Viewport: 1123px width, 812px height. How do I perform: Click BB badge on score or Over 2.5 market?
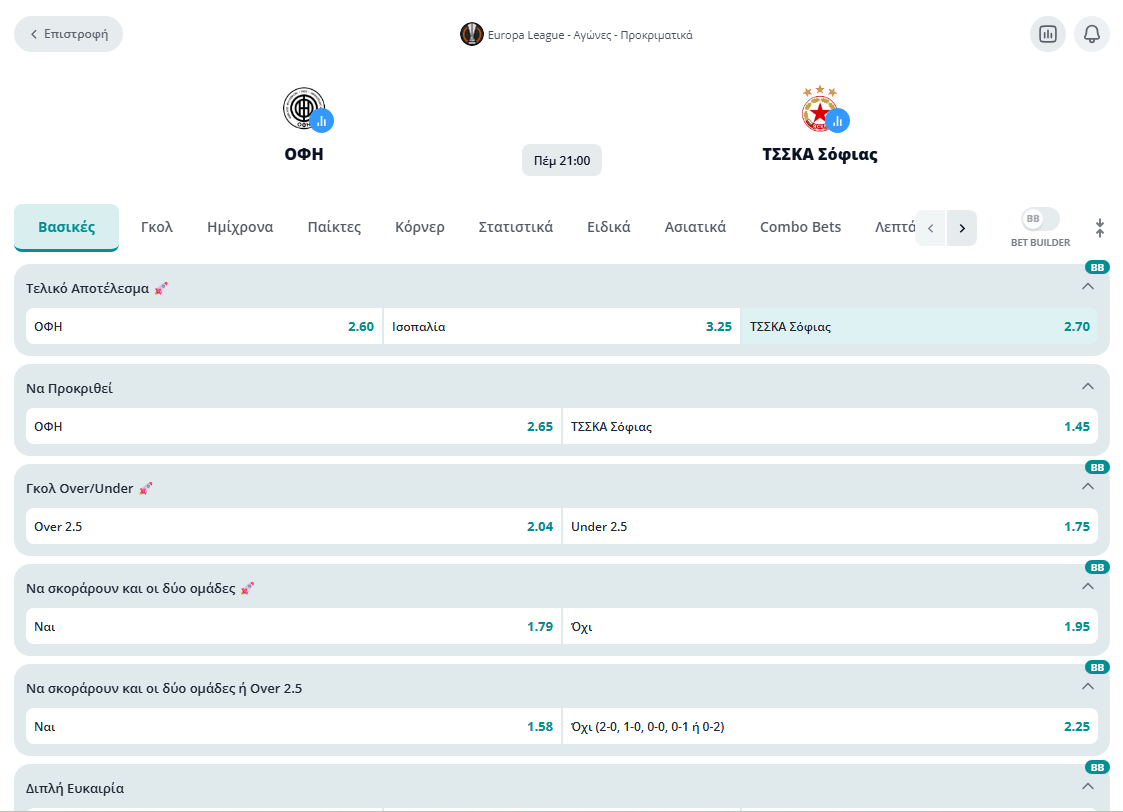pos(1097,667)
